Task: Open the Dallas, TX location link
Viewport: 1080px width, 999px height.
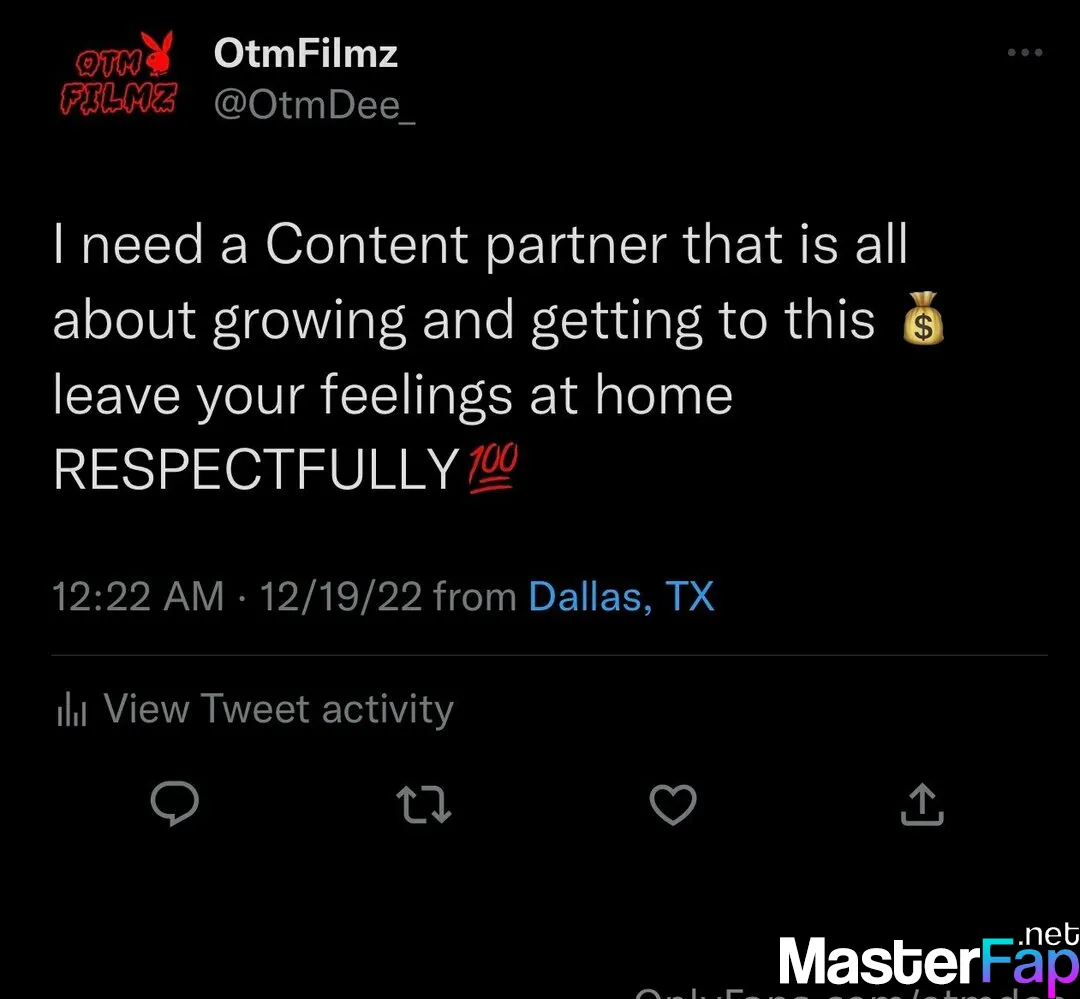Action: 621,596
